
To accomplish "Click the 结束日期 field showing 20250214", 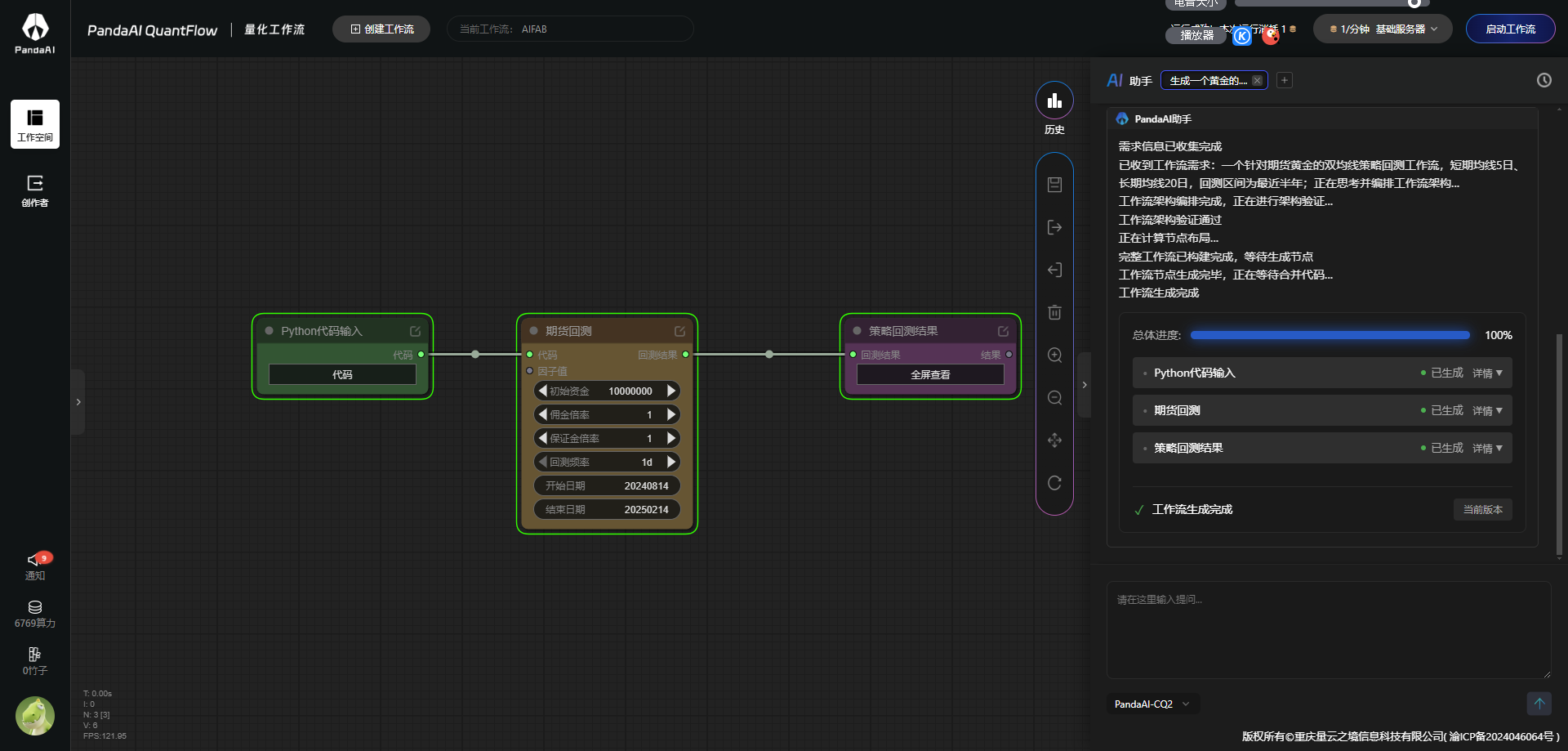I will 607,509.
